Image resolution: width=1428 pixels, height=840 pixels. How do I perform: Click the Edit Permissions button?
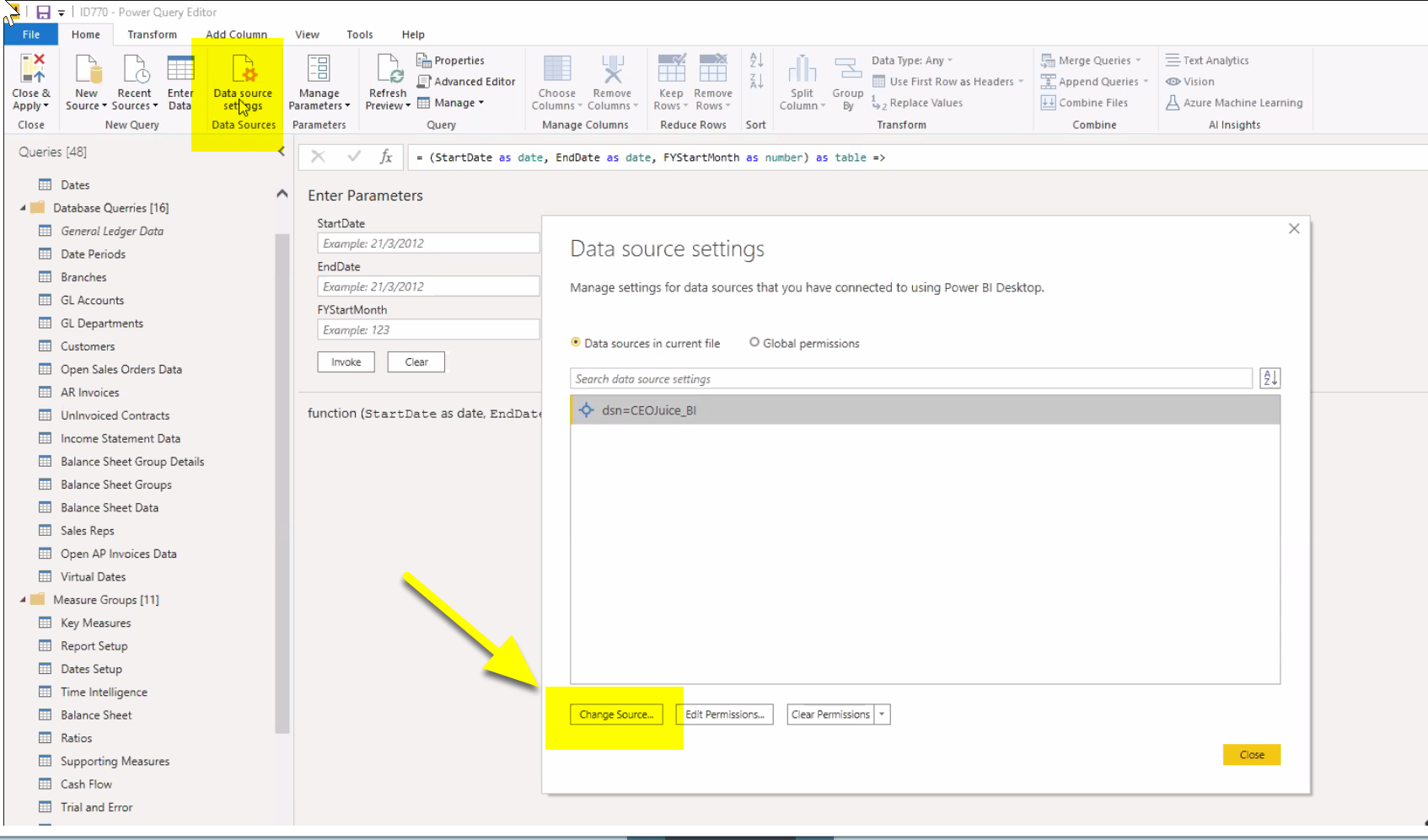point(724,714)
